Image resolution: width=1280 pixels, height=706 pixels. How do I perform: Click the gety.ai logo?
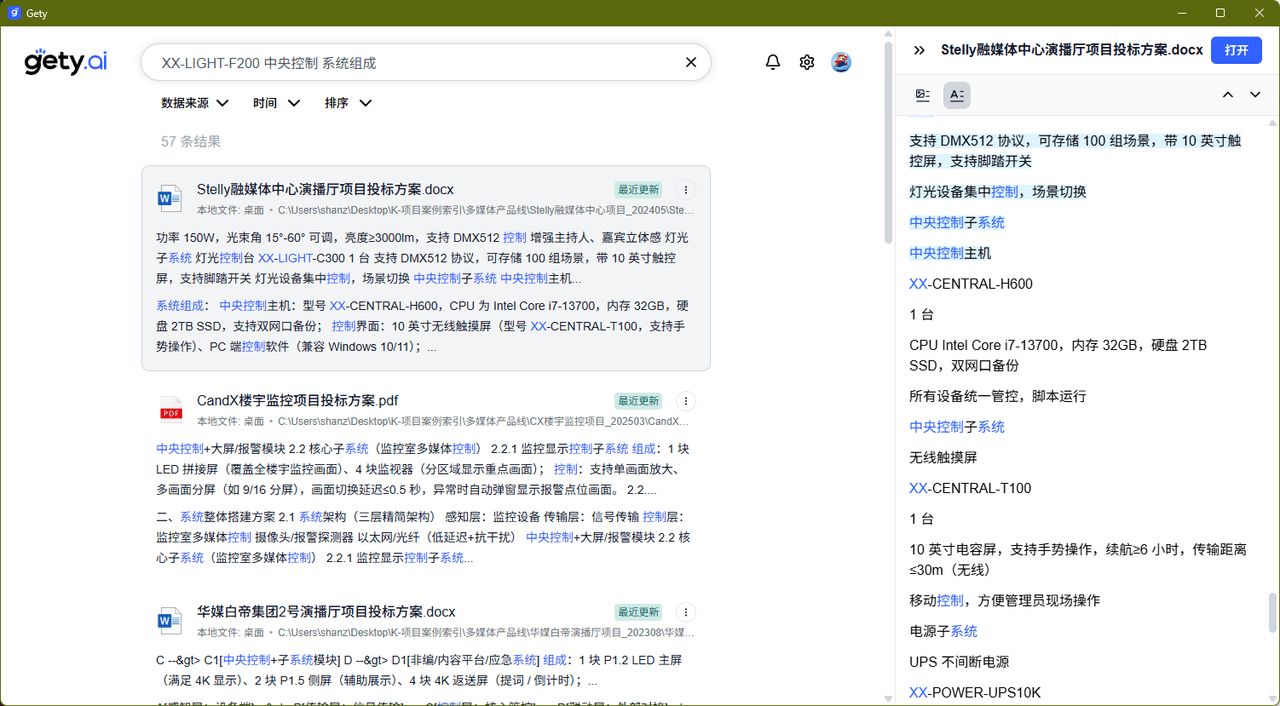point(66,62)
